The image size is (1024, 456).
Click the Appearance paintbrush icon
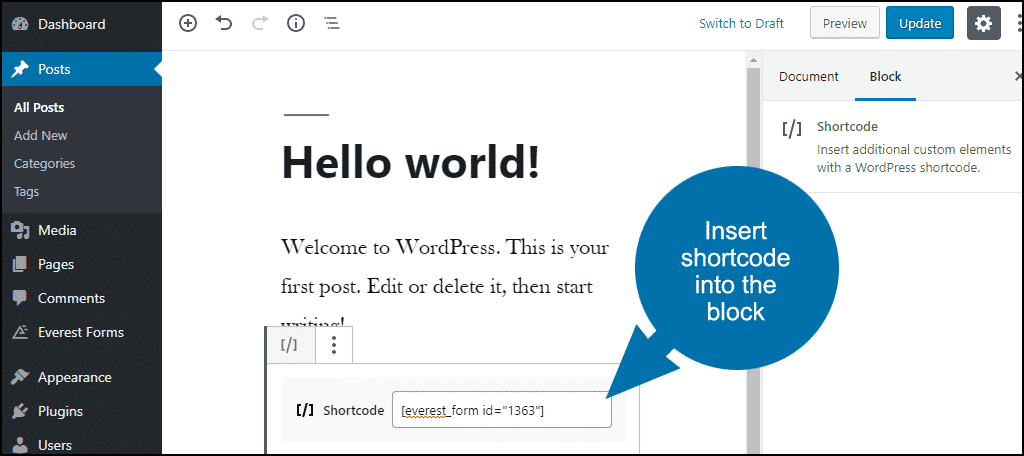[20, 378]
